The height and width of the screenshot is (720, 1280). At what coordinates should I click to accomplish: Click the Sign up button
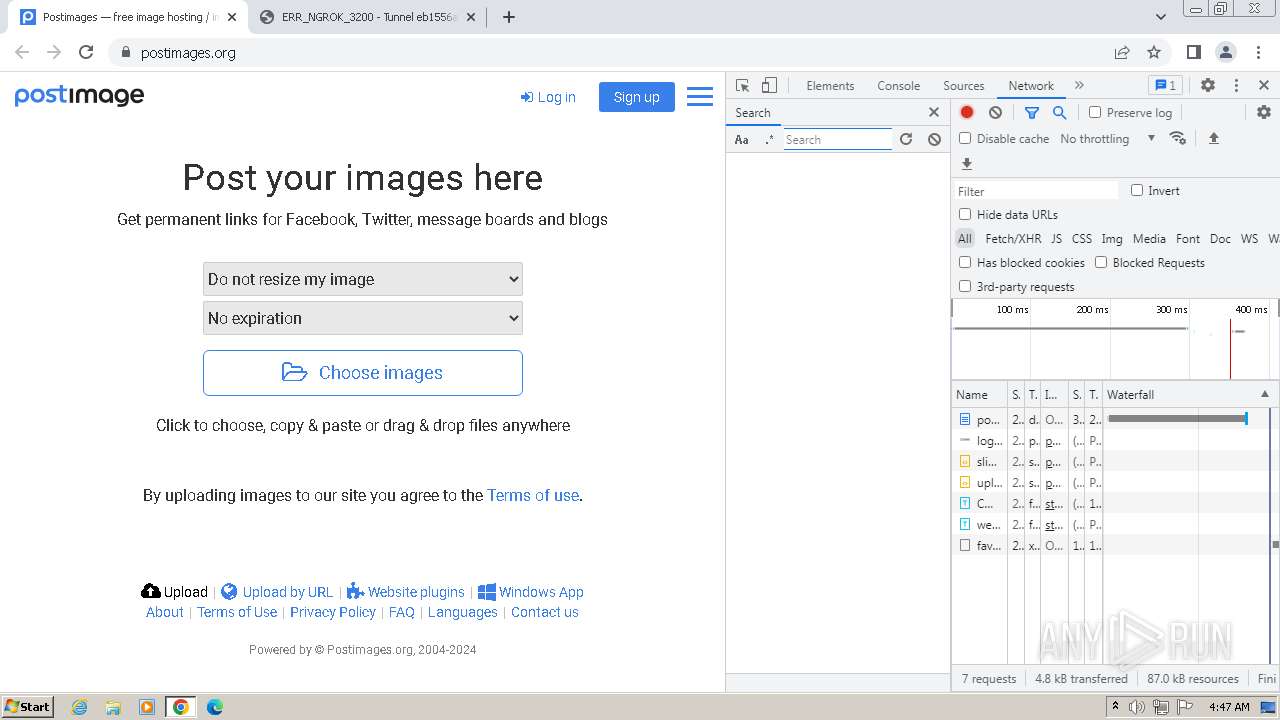[637, 97]
